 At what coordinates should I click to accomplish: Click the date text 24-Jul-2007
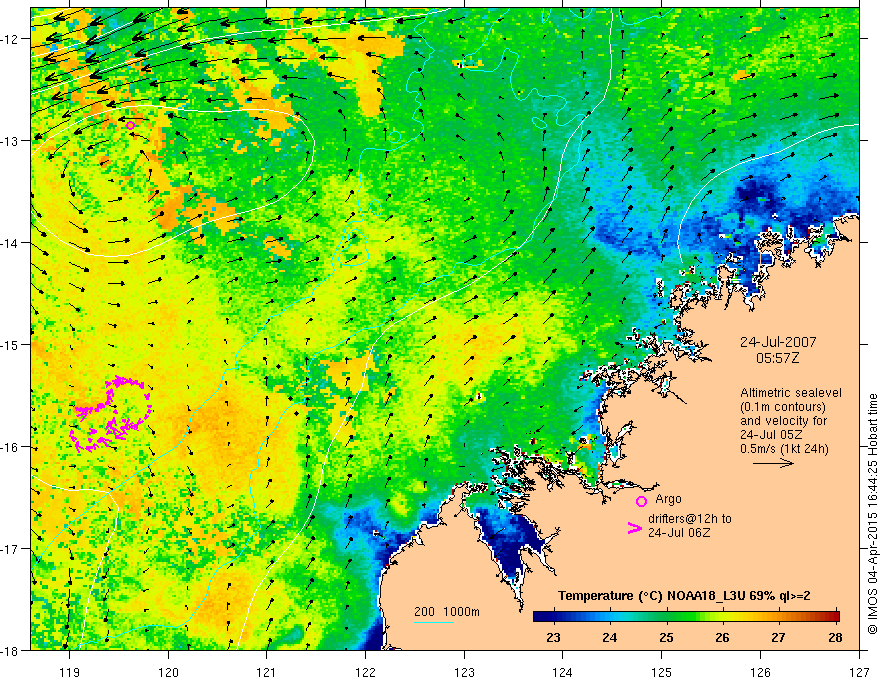click(x=778, y=342)
